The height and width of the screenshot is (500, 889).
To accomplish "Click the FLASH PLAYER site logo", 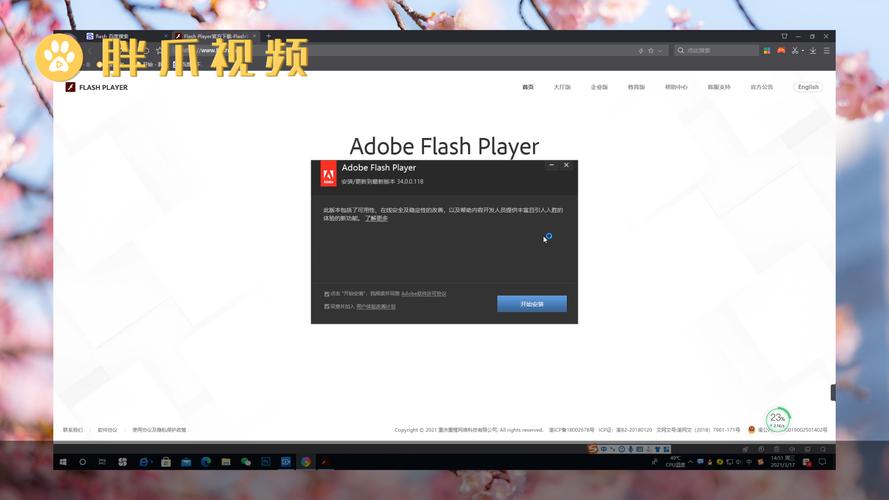I will click(x=96, y=87).
